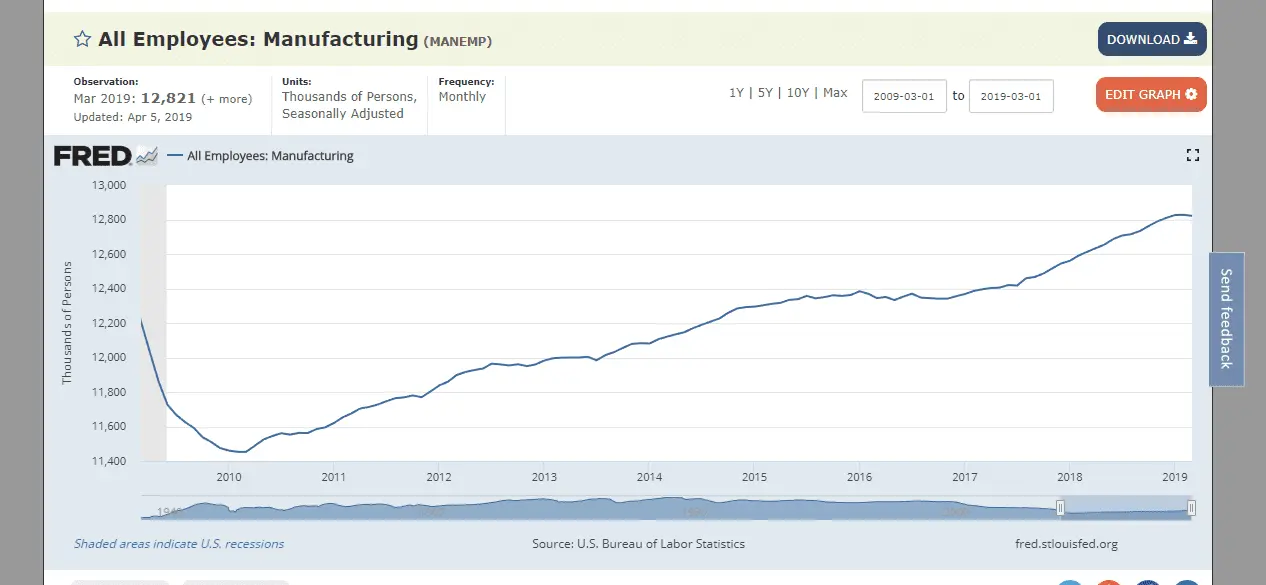Click the left handle of the range slider
Image resolution: width=1266 pixels, height=585 pixels.
(x=1061, y=509)
